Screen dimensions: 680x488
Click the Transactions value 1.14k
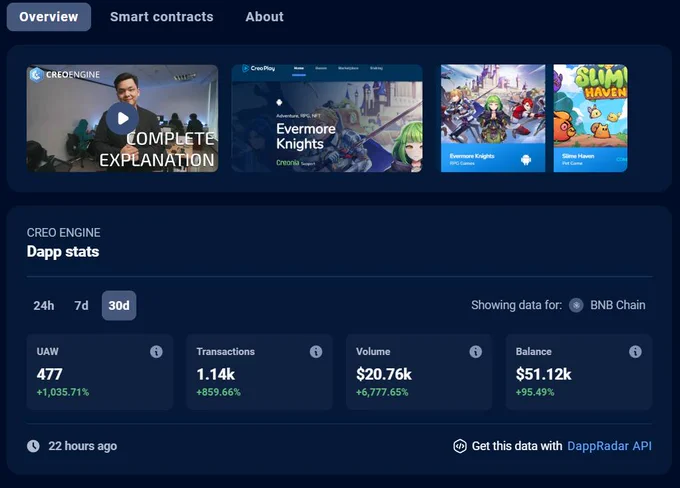pos(216,374)
